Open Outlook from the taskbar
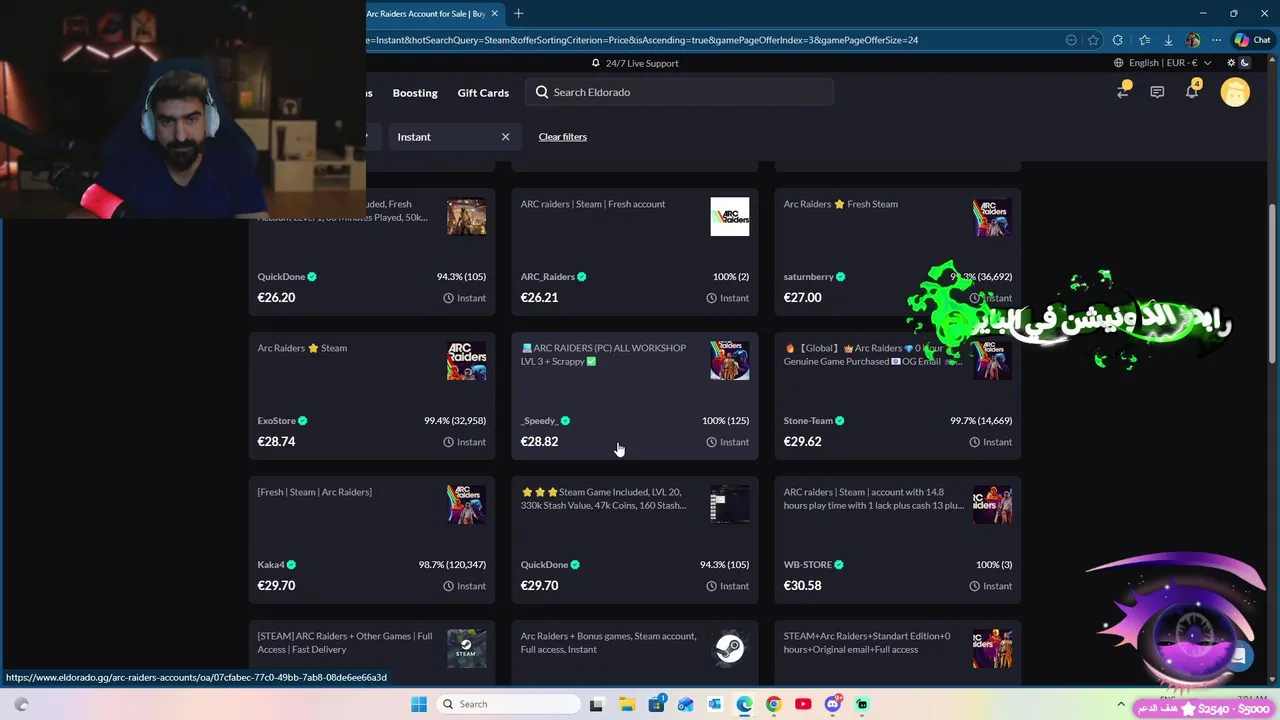This screenshot has width=1280, height=720. click(x=714, y=704)
